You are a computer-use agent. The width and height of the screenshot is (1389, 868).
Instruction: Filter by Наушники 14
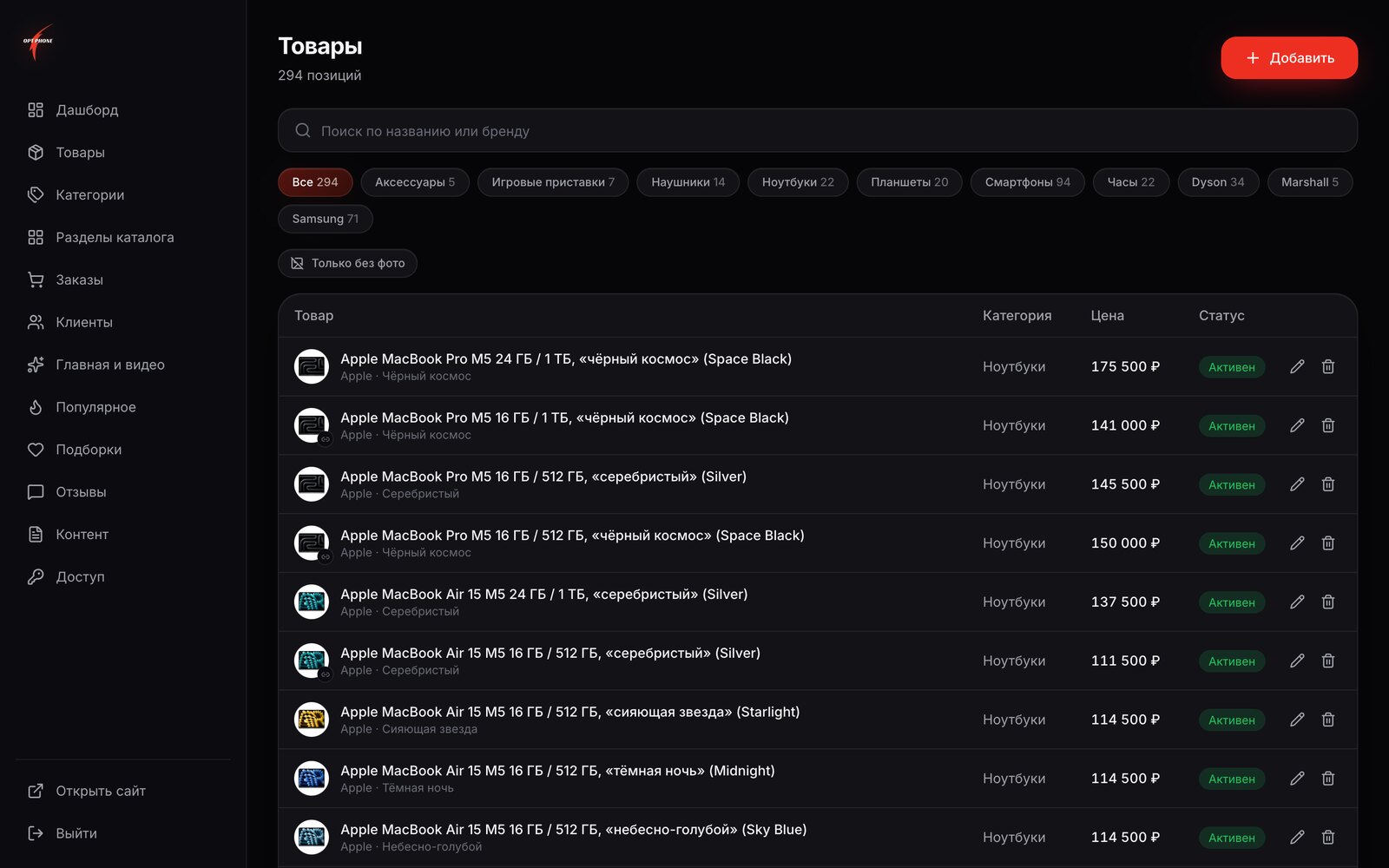point(688,182)
